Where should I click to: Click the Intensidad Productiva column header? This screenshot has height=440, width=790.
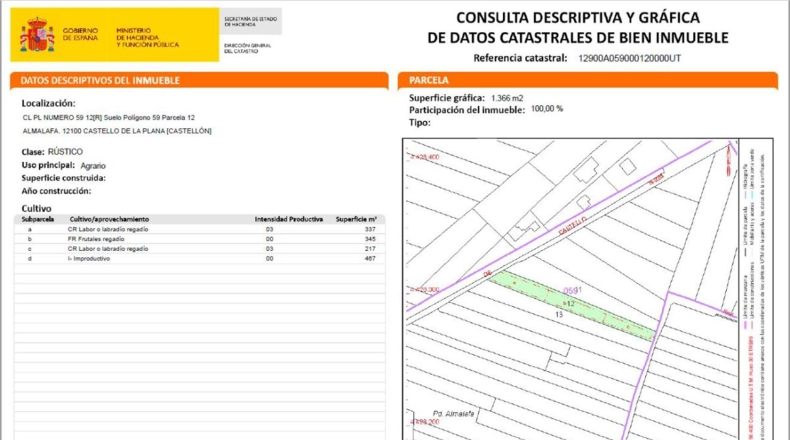click(289, 219)
